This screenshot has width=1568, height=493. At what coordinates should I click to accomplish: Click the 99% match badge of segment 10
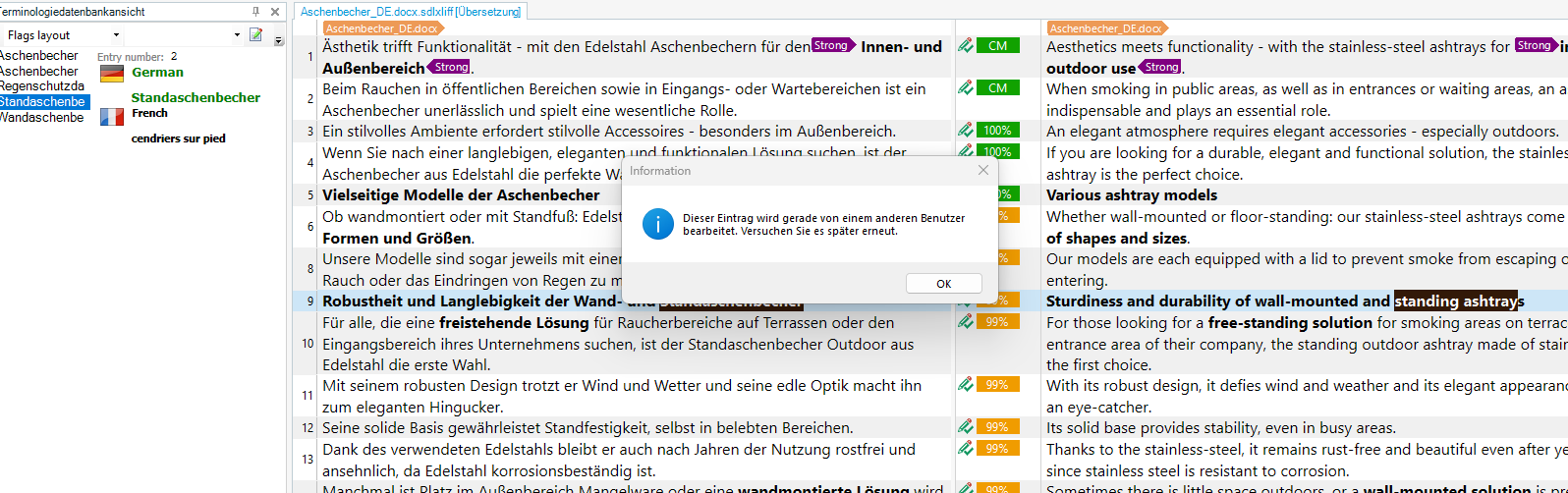coord(997,321)
